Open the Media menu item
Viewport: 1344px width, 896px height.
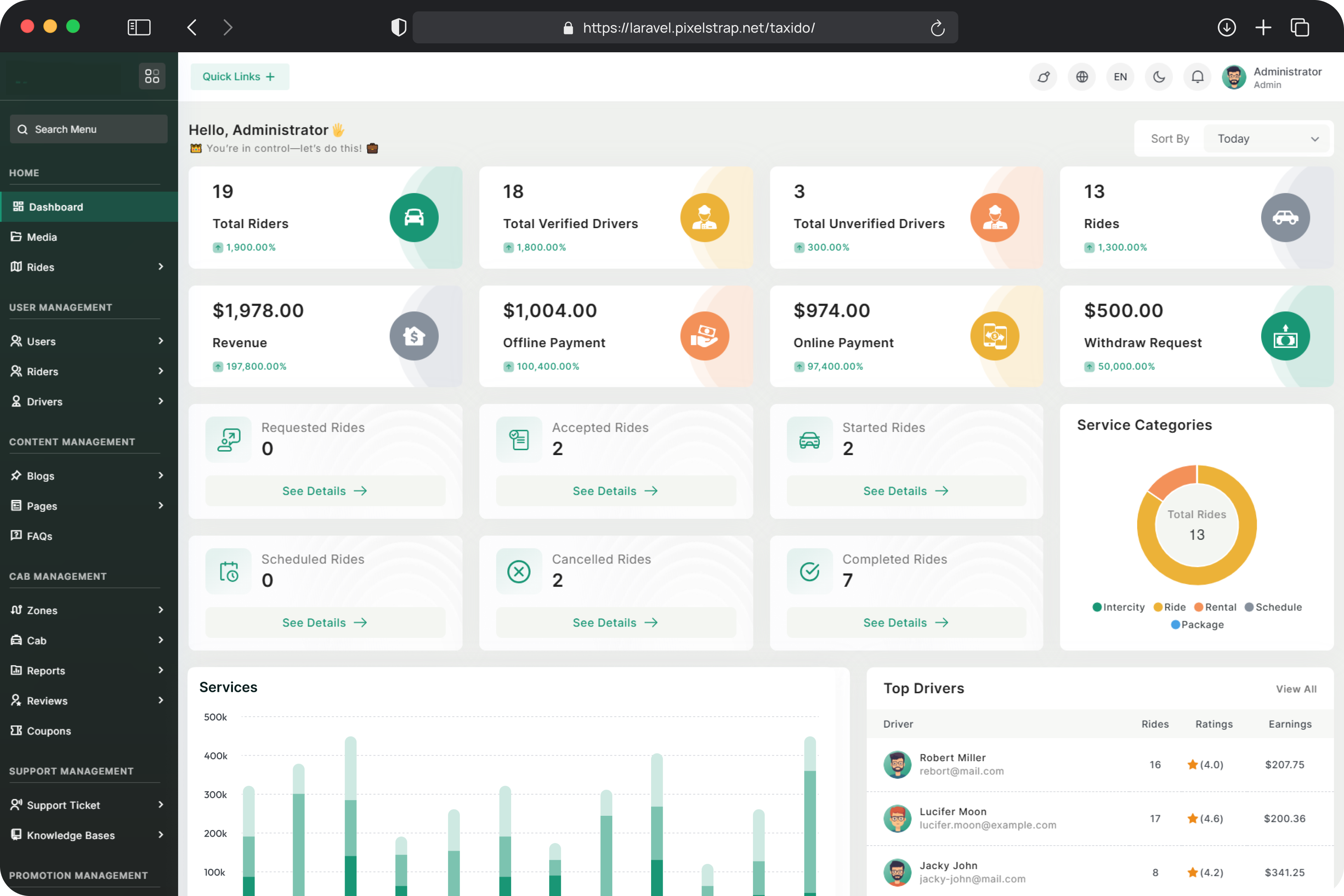point(42,237)
